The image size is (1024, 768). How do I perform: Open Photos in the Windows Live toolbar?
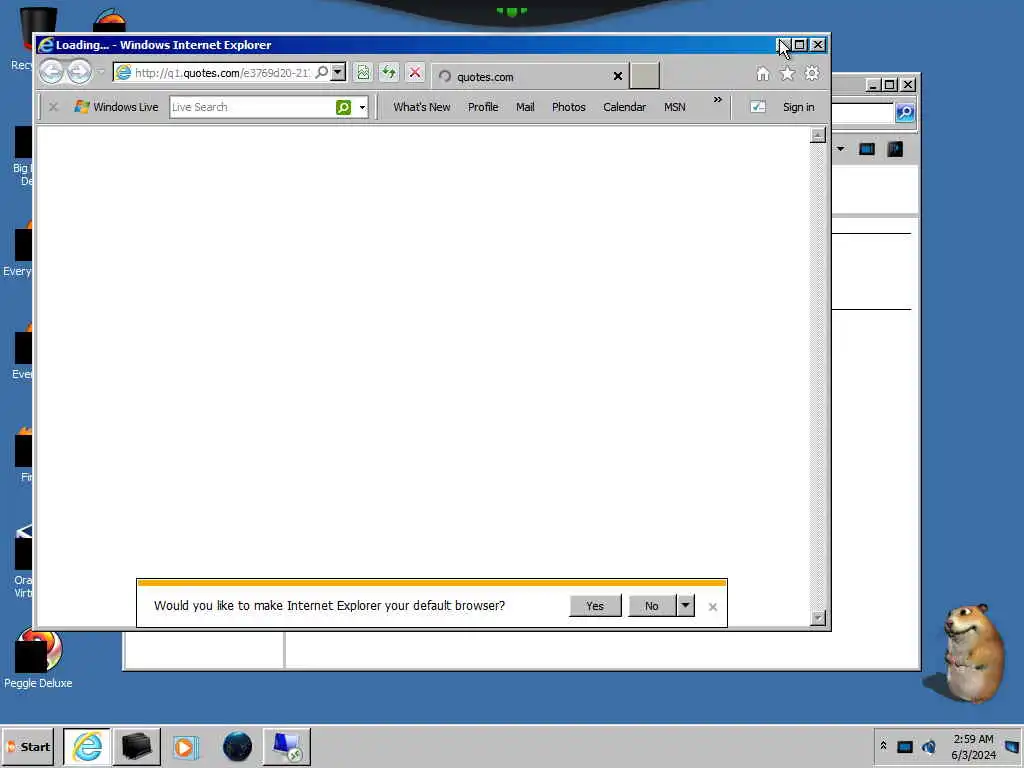[568, 107]
